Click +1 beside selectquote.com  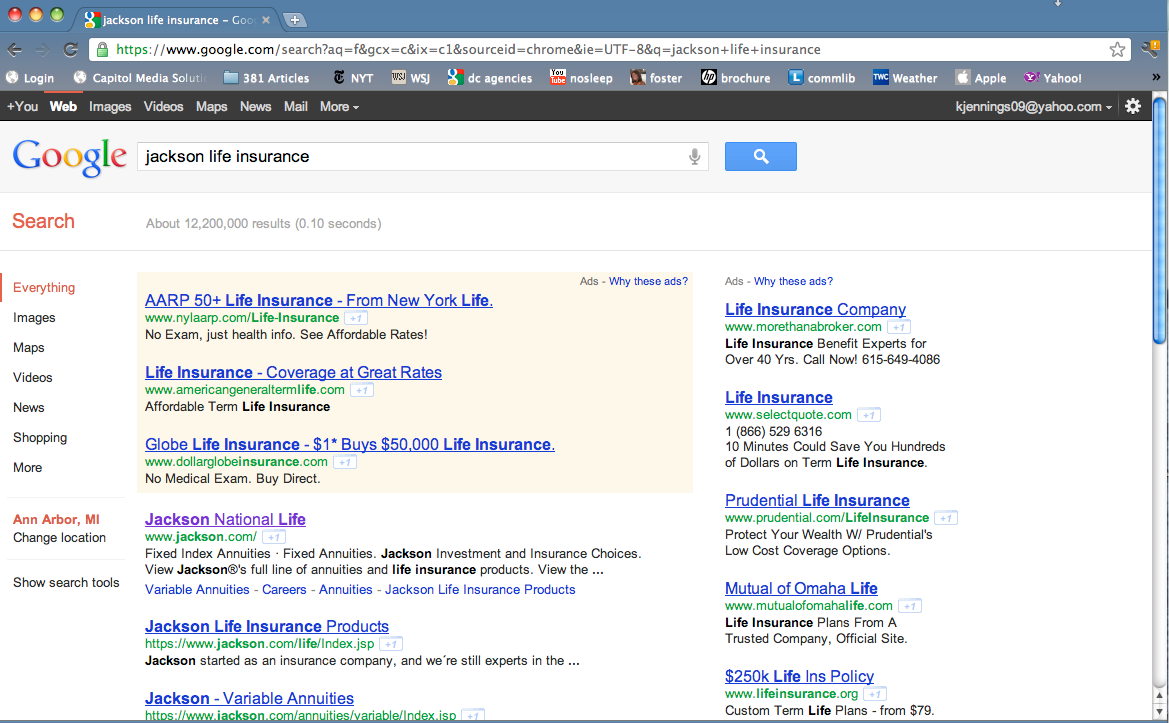pyautogui.click(x=869, y=415)
